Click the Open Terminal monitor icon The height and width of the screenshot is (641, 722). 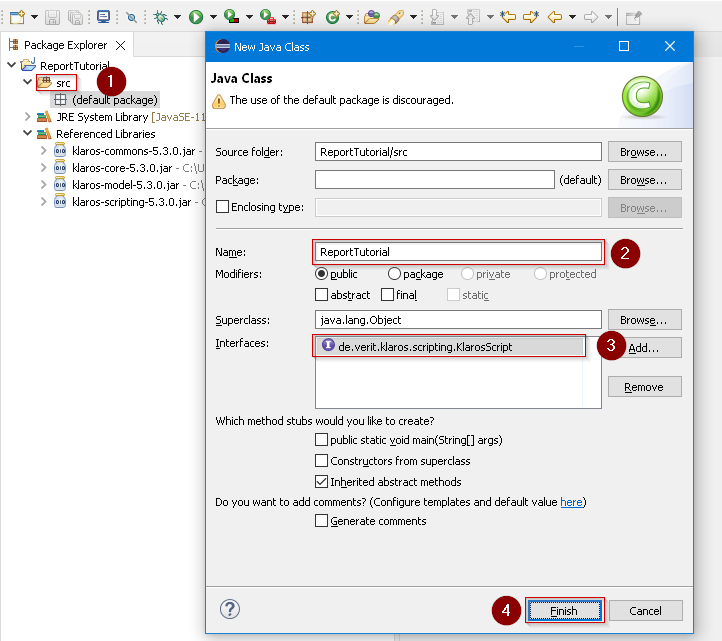click(x=103, y=17)
